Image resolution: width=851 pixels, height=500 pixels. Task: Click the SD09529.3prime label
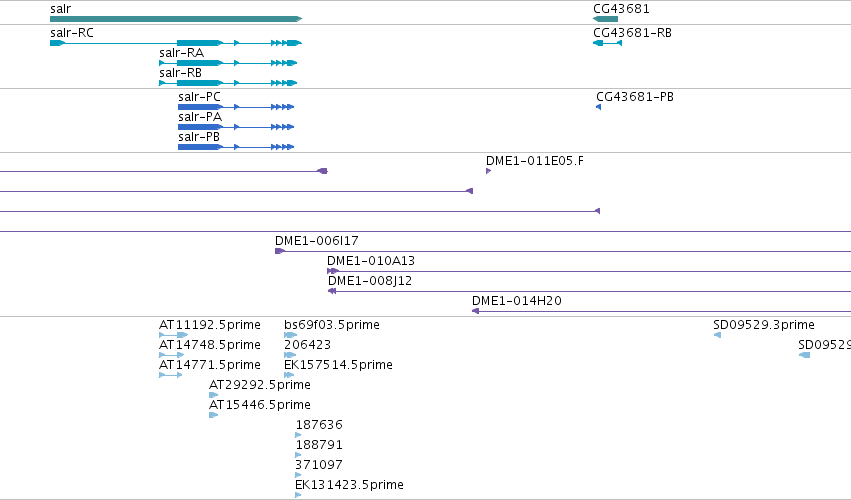click(x=764, y=325)
